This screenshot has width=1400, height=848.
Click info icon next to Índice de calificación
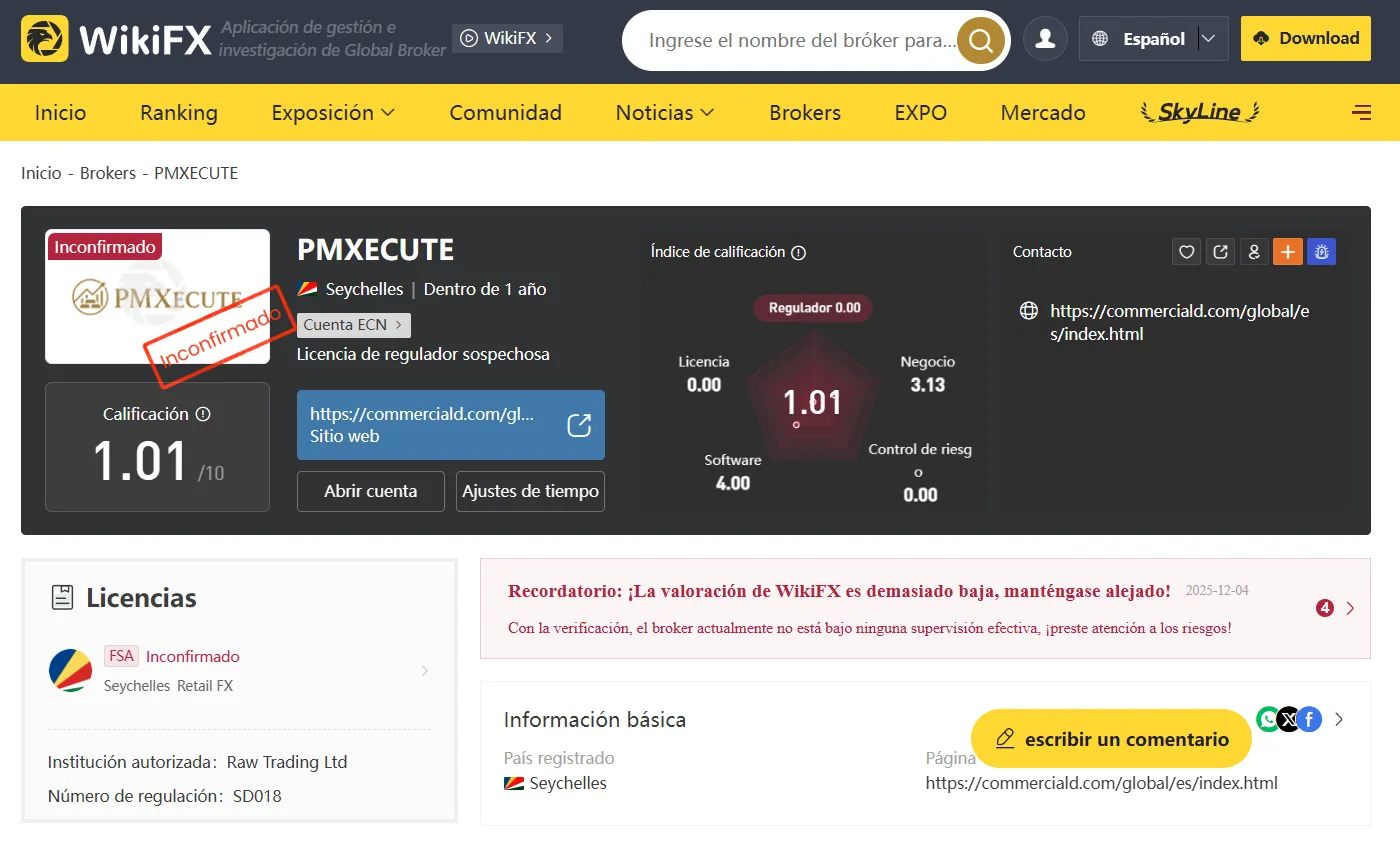798,253
